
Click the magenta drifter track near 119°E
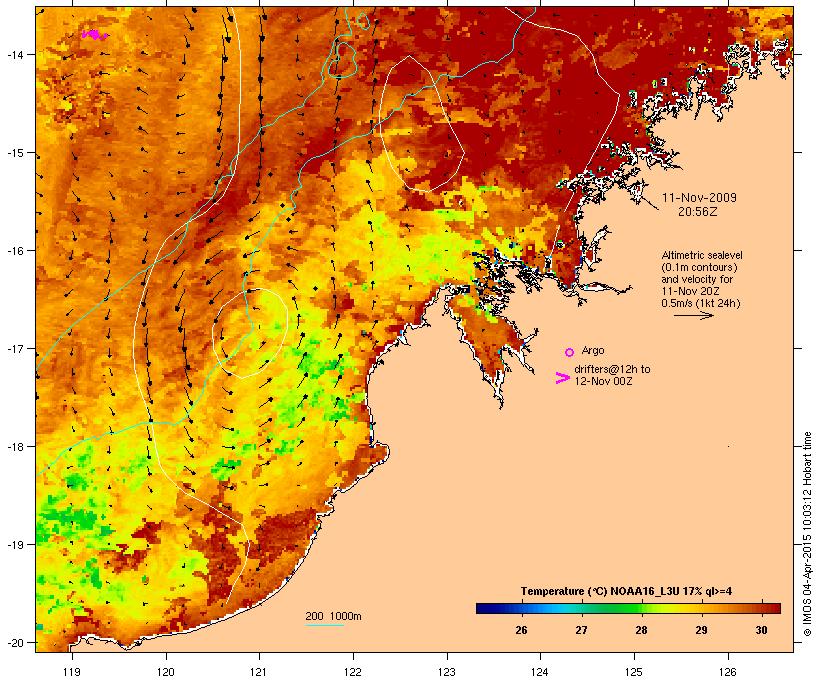tap(95, 35)
